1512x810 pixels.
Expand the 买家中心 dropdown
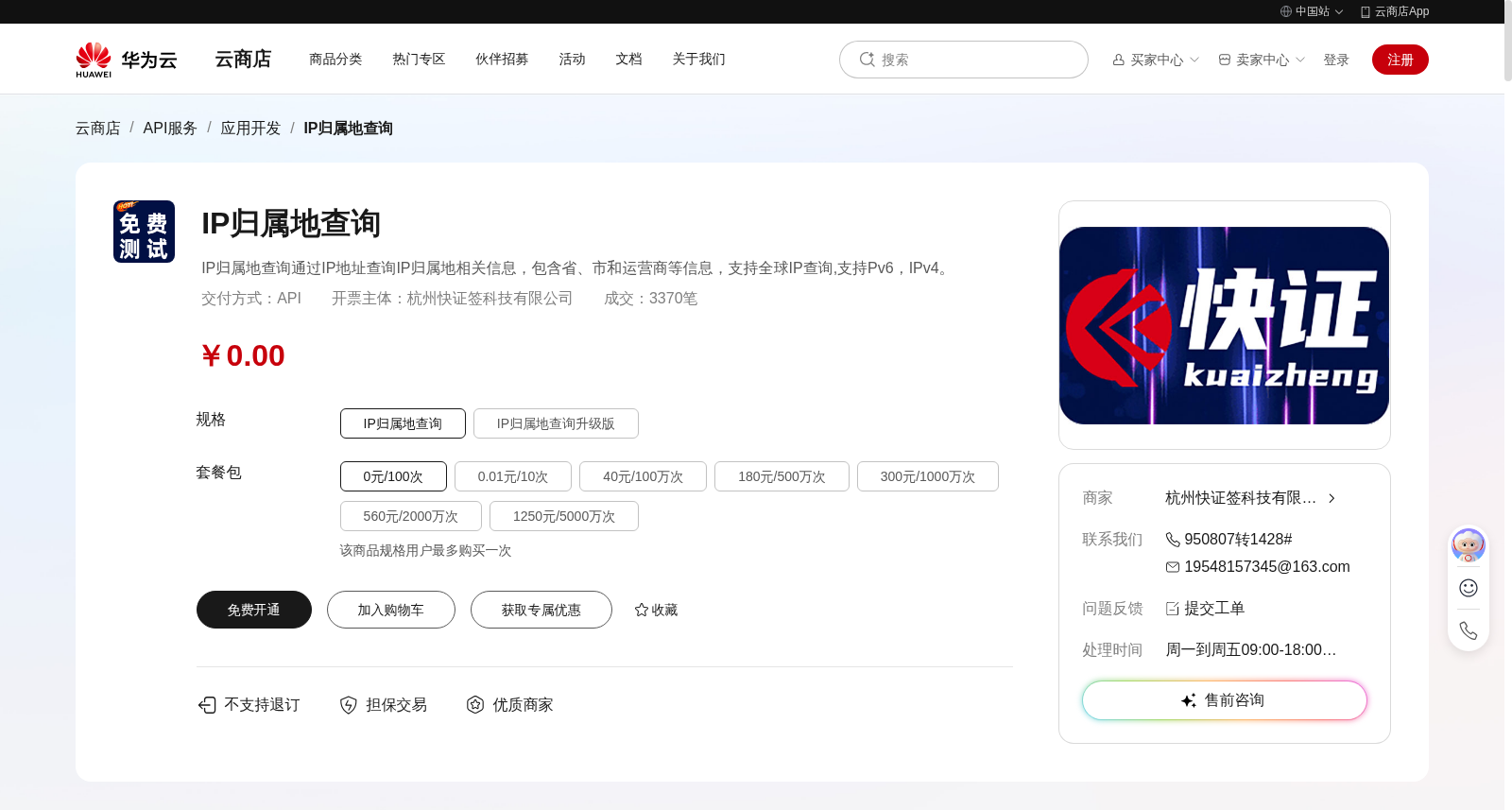coord(1156,60)
